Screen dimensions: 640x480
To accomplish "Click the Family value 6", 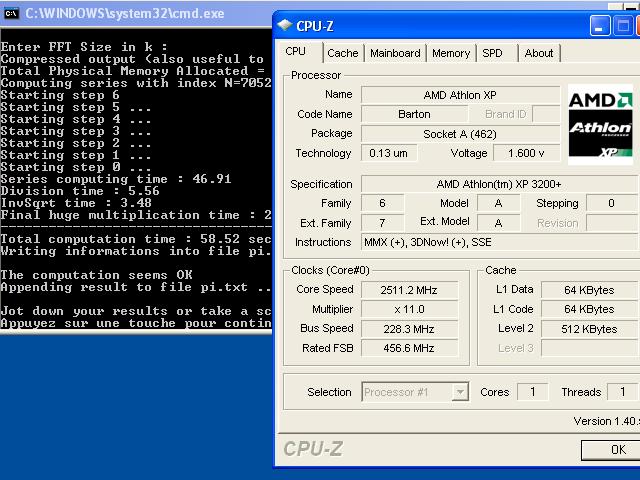I will tap(382, 203).
